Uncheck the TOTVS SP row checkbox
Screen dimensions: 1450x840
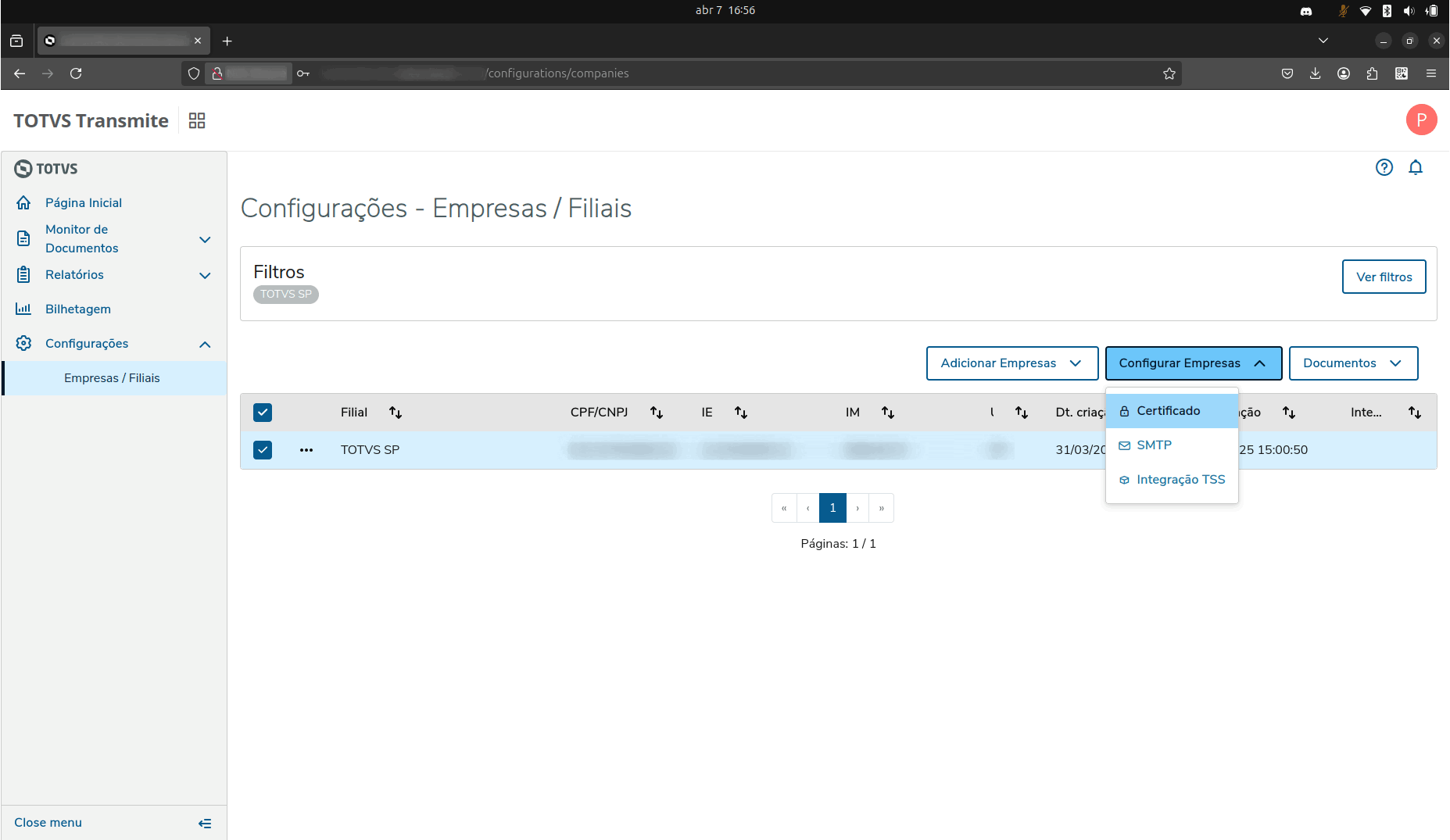[263, 450]
